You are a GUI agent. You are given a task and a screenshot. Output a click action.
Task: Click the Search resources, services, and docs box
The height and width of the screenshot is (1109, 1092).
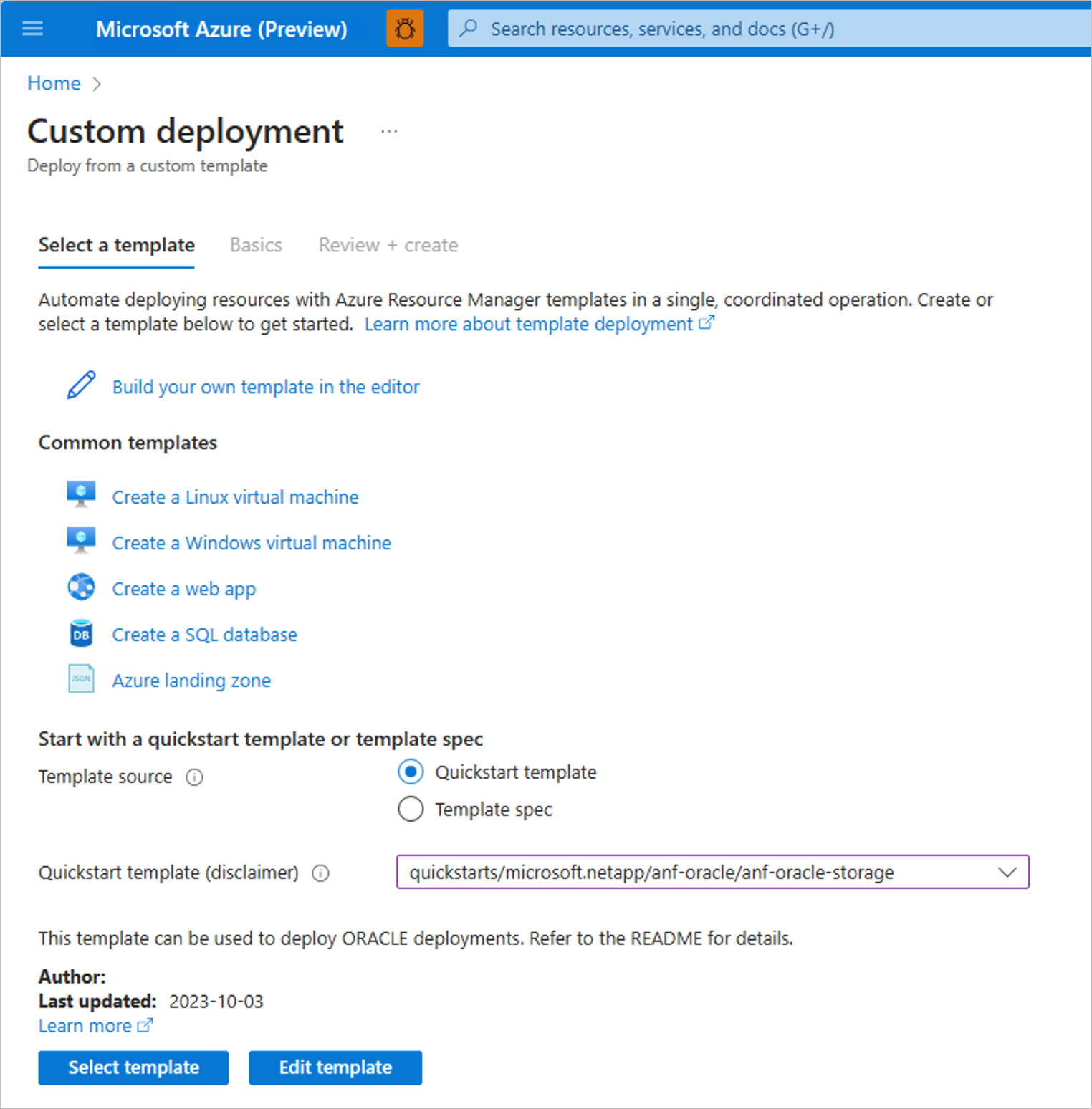[770, 29]
